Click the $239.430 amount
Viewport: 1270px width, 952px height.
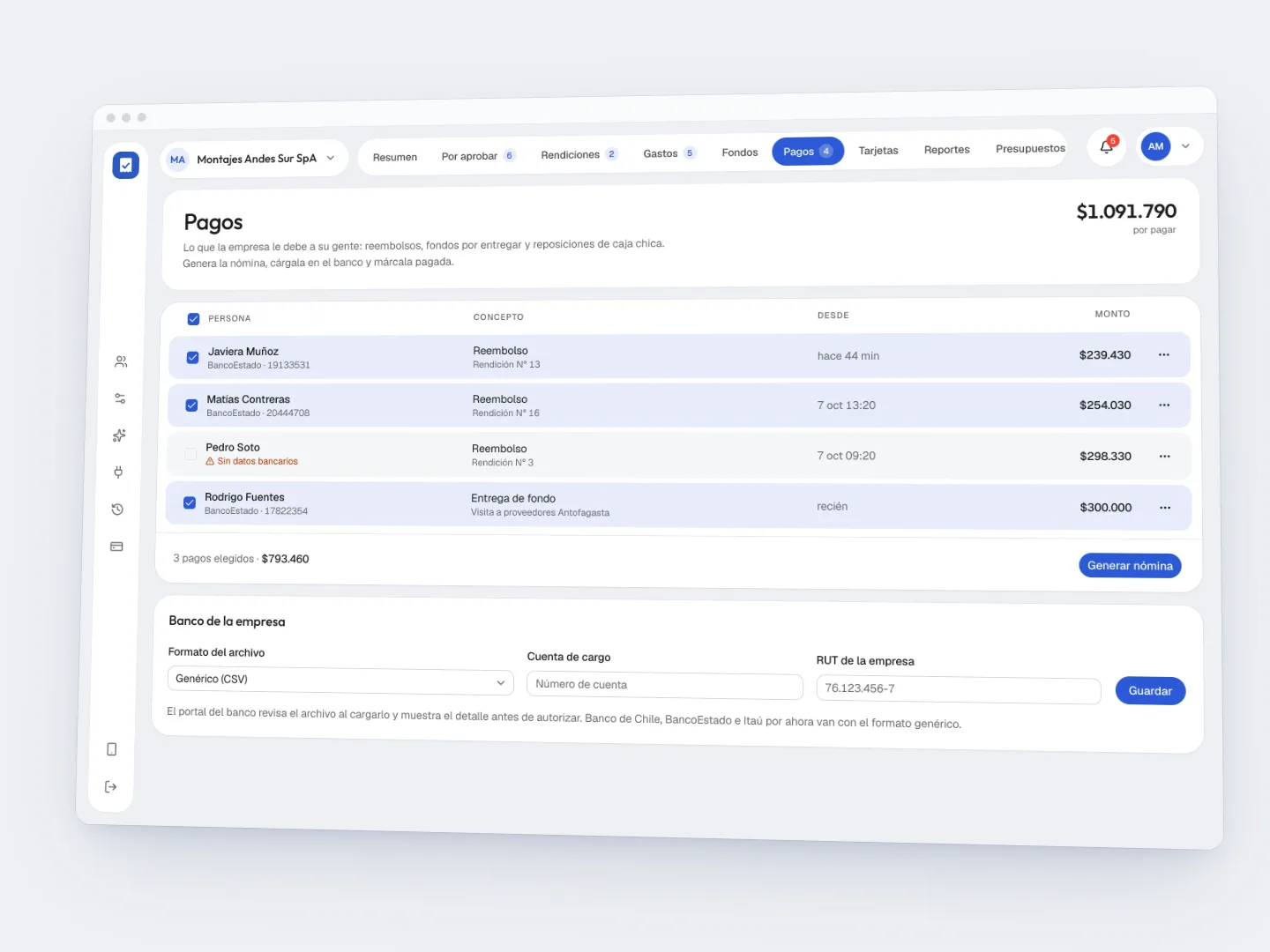point(1105,355)
